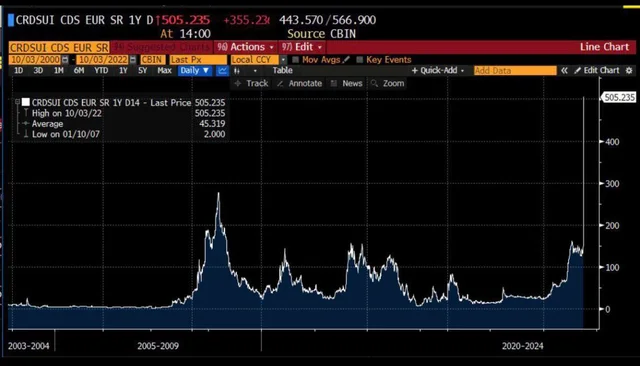Click the 'Line Chart' title text

tap(604, 47)
